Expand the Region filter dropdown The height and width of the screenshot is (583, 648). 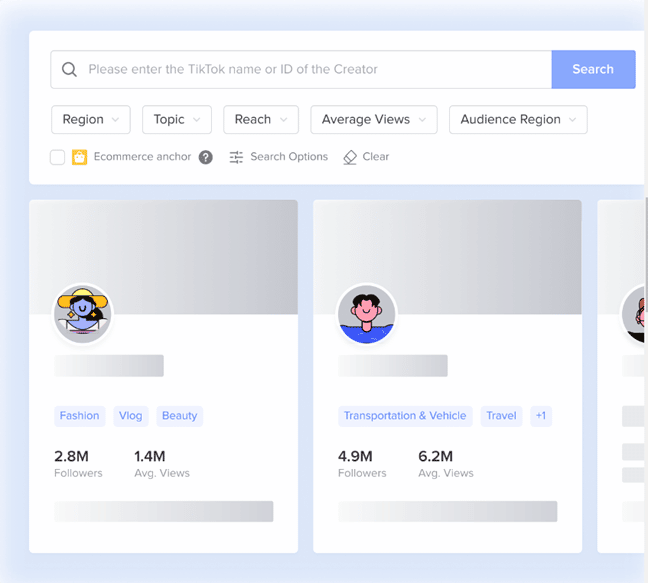click(x=91, y=119)
